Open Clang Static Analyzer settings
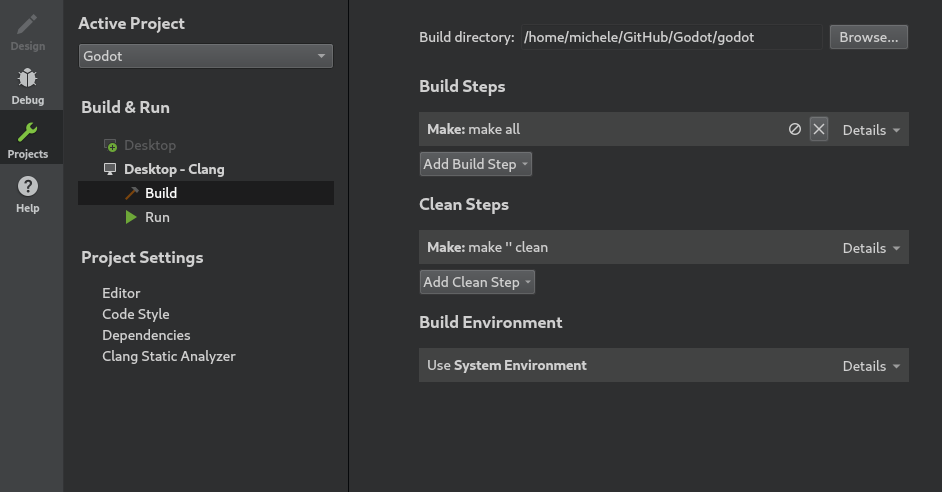The width and height of the screenshot is (942, 492). coord(169,356)
